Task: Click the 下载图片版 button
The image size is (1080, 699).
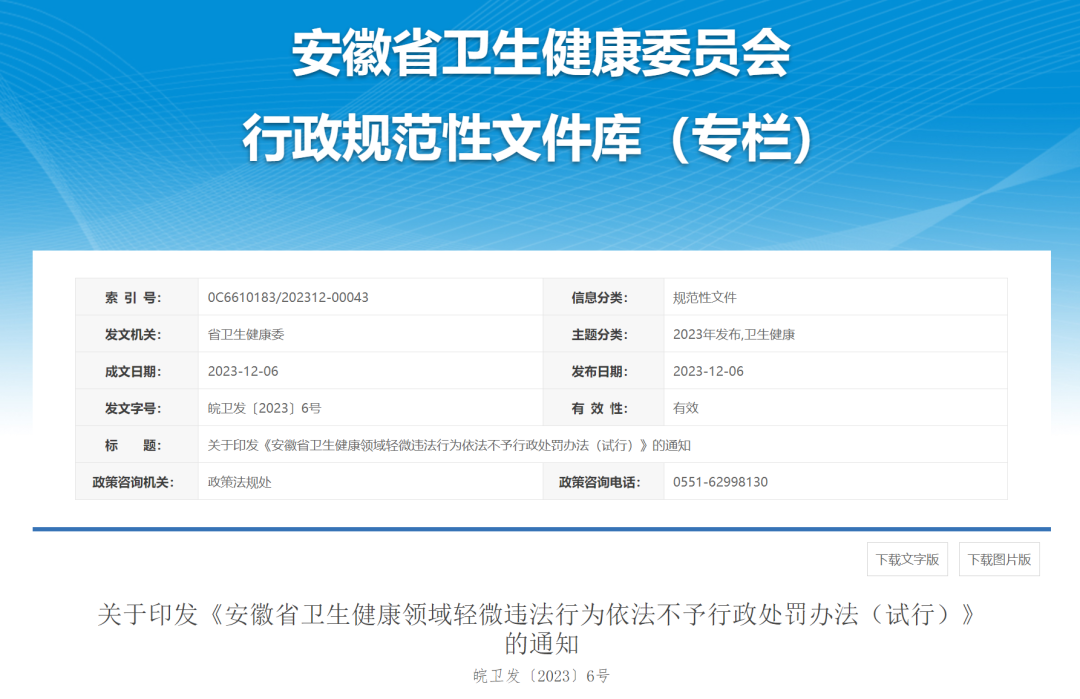Action: pyautogui.click(x=999, y=559)
